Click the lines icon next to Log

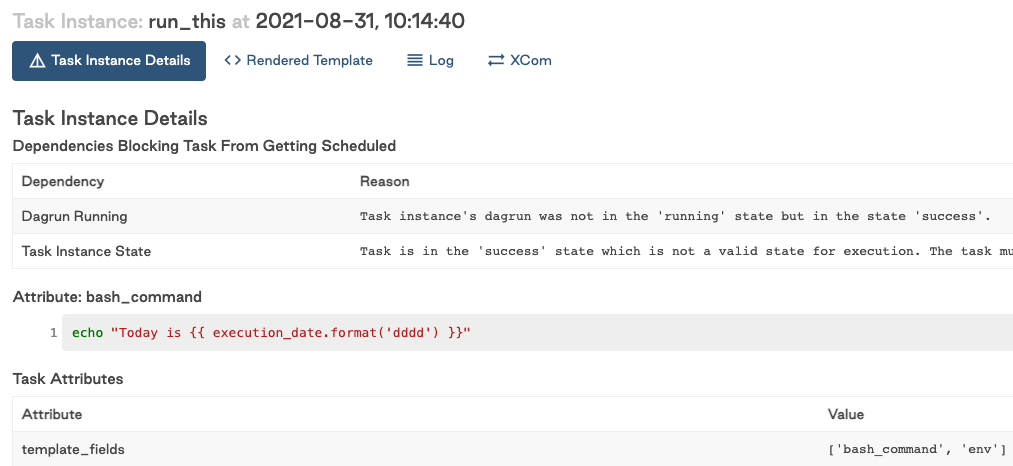tap(415, 61)
